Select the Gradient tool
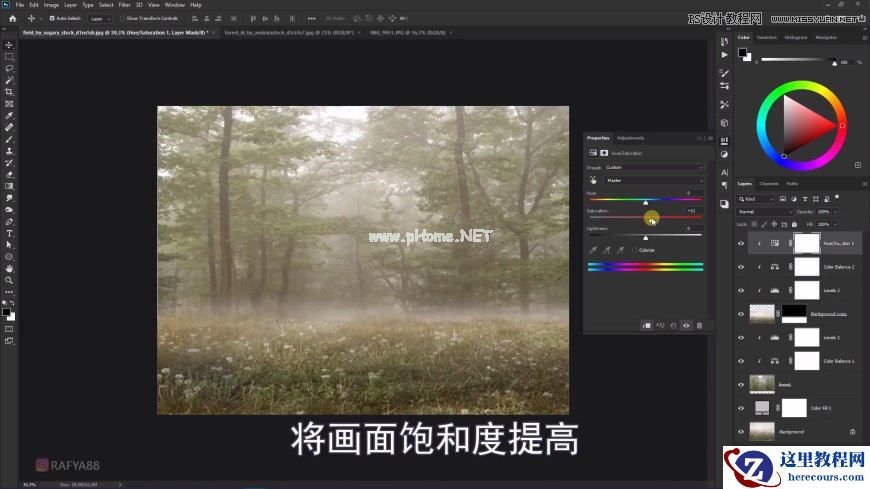This screenshot has height=489, width=870. 9,186
